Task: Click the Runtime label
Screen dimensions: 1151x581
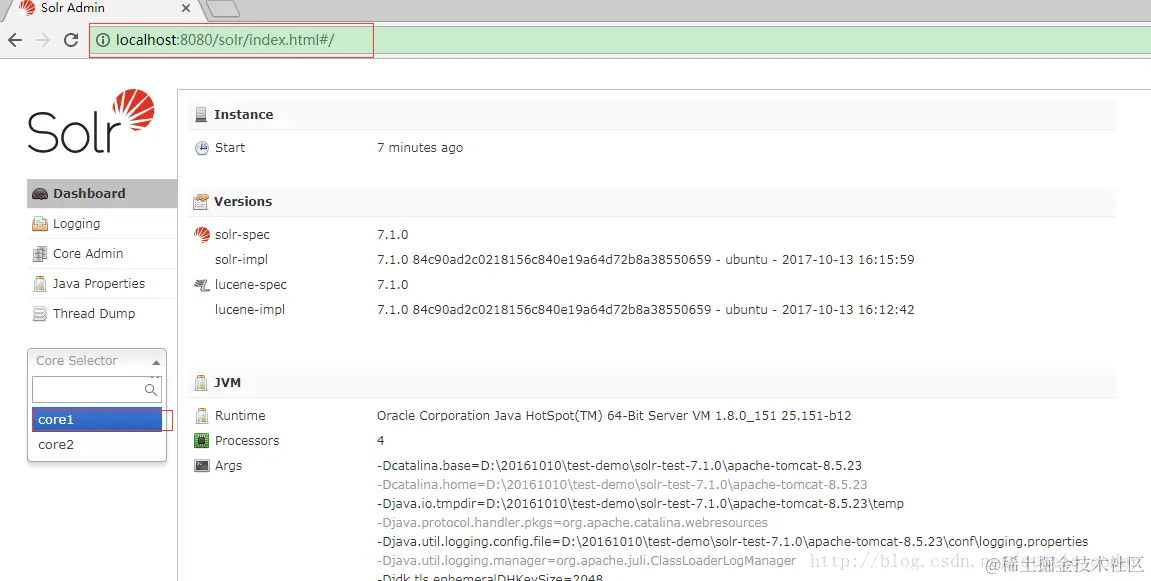Action: point(240,416)
